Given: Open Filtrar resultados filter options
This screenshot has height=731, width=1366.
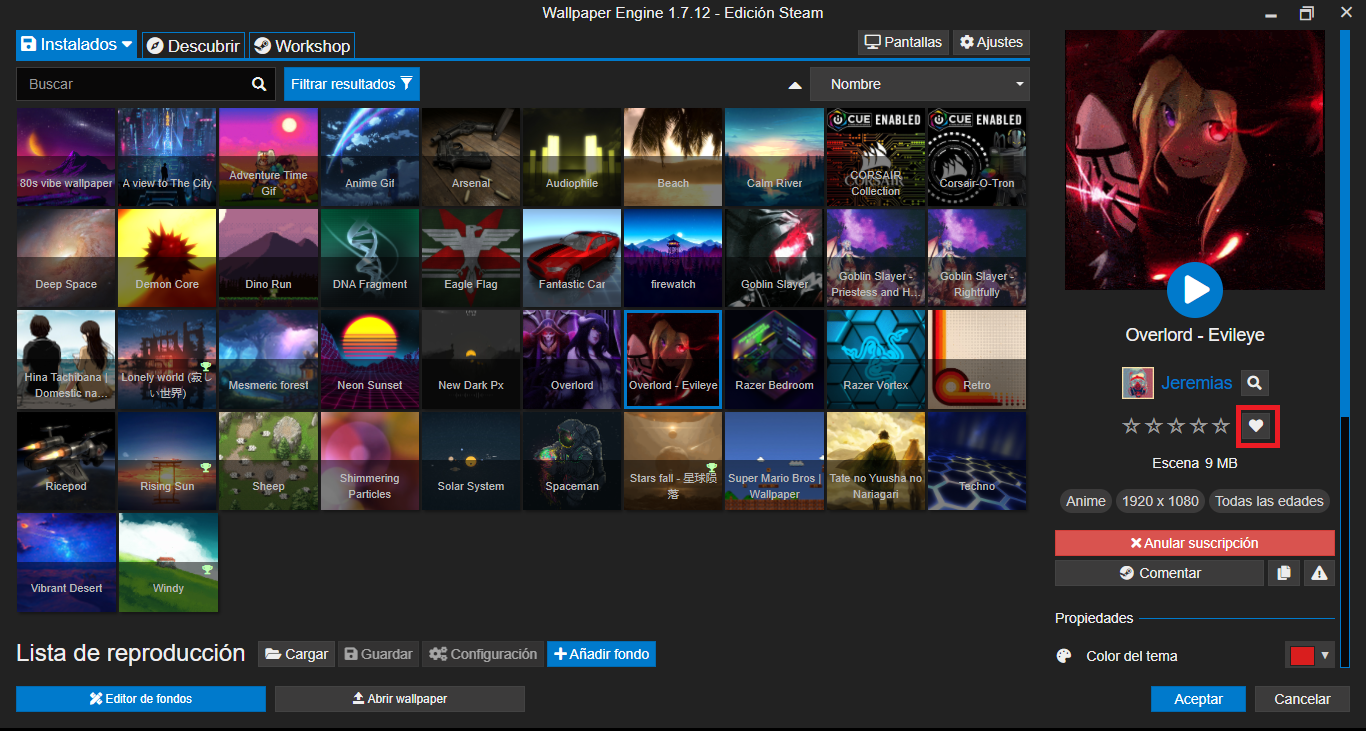Looking at the screenshot, I should coord(351,84).
